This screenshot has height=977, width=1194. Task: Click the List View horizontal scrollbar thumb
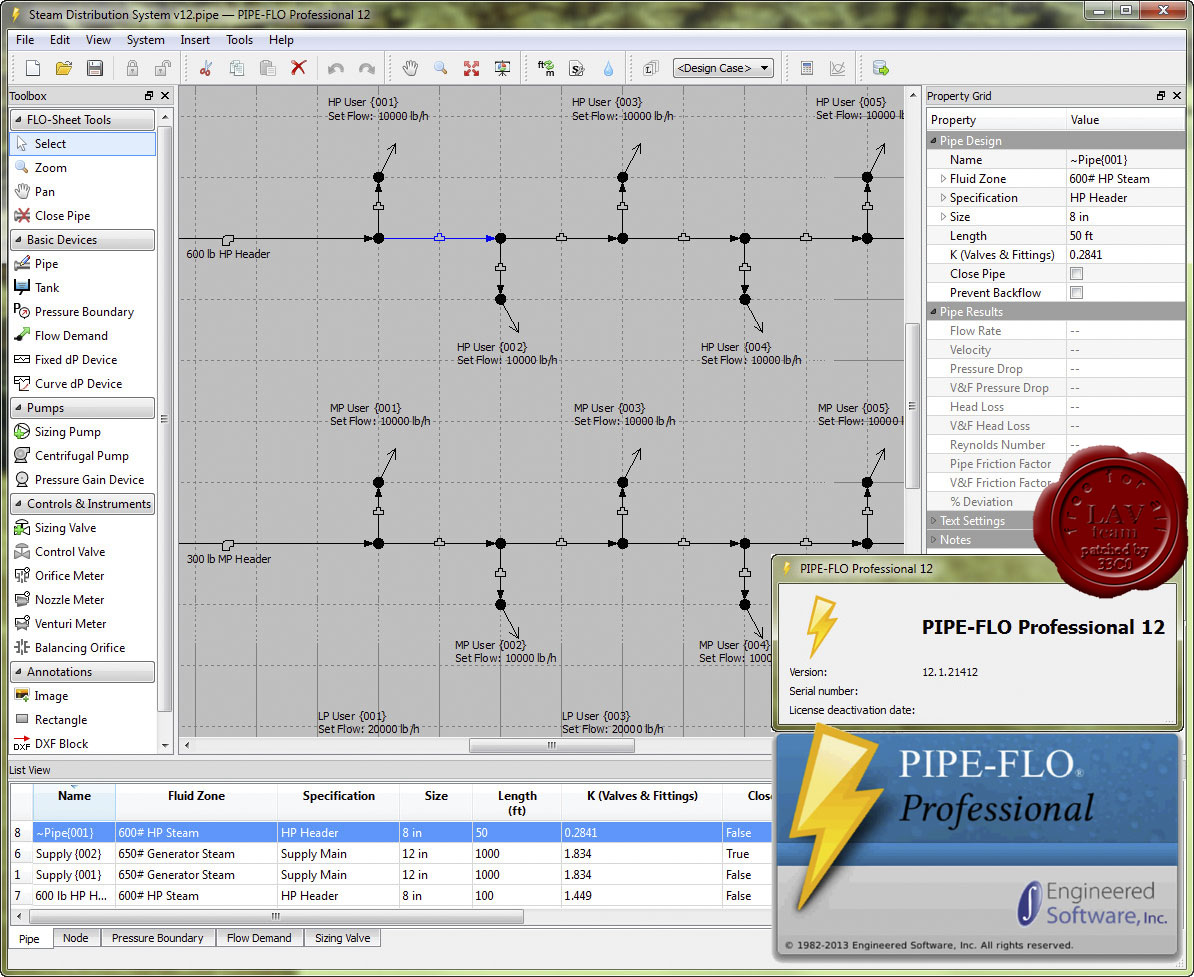click(276, 916)
